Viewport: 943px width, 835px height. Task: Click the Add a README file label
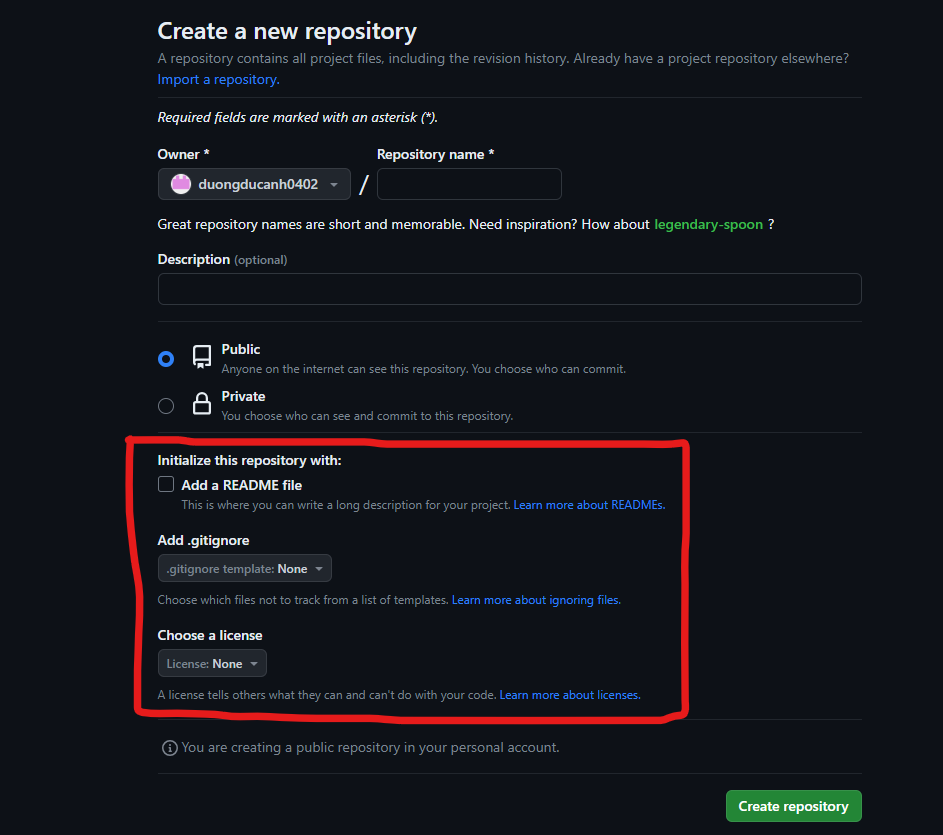[x=242, y=485]
